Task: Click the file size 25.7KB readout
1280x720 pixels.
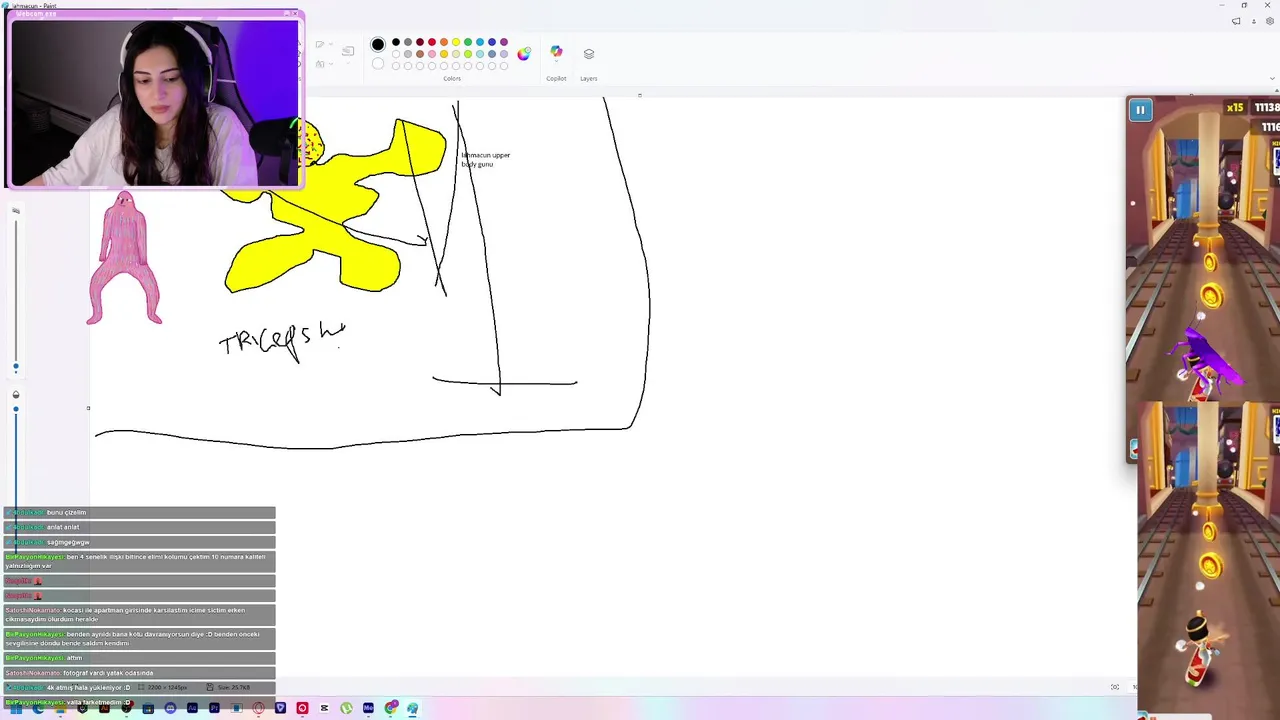Action: (229, 687)
